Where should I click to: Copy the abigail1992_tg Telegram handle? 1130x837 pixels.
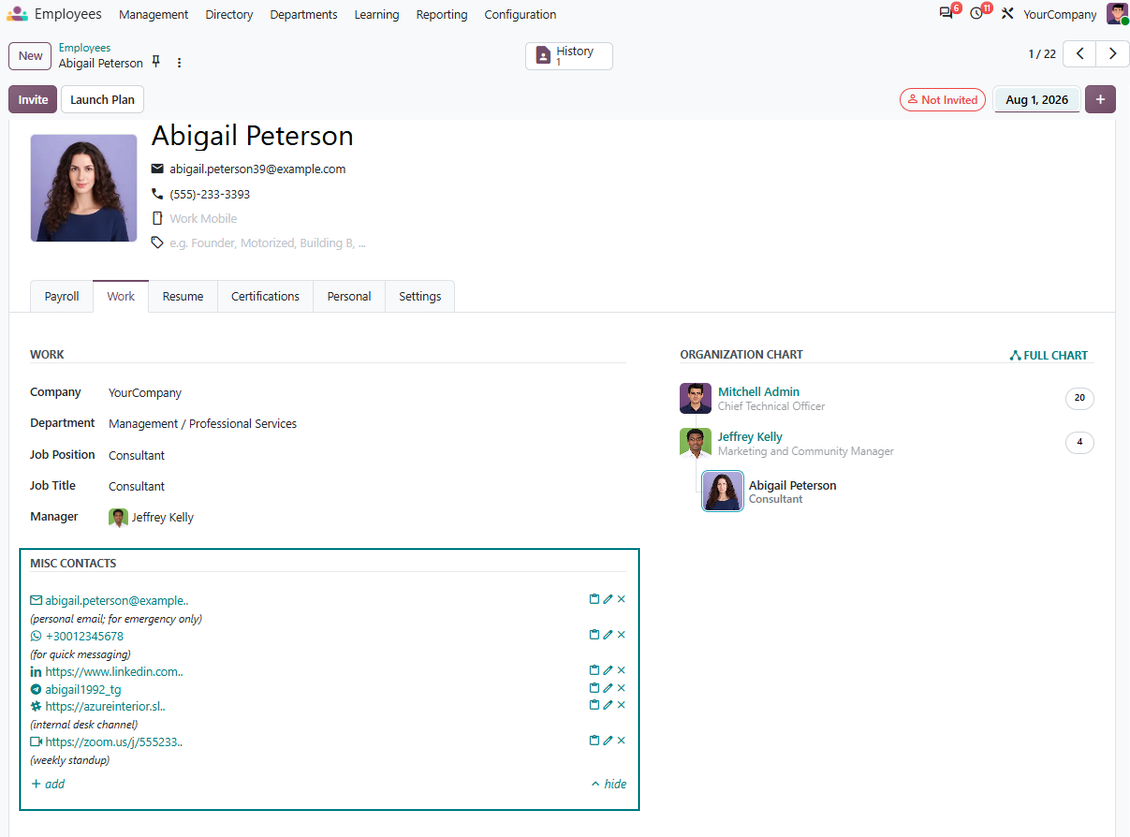click(x=595, y=688)
